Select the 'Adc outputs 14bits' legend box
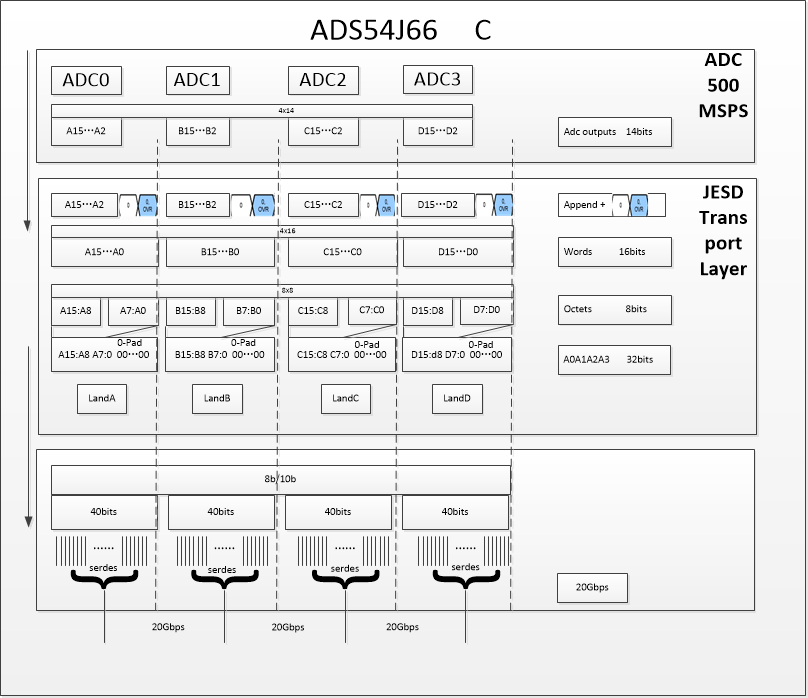The width and height of the screenshot is (808, 698). click(614, 132)
